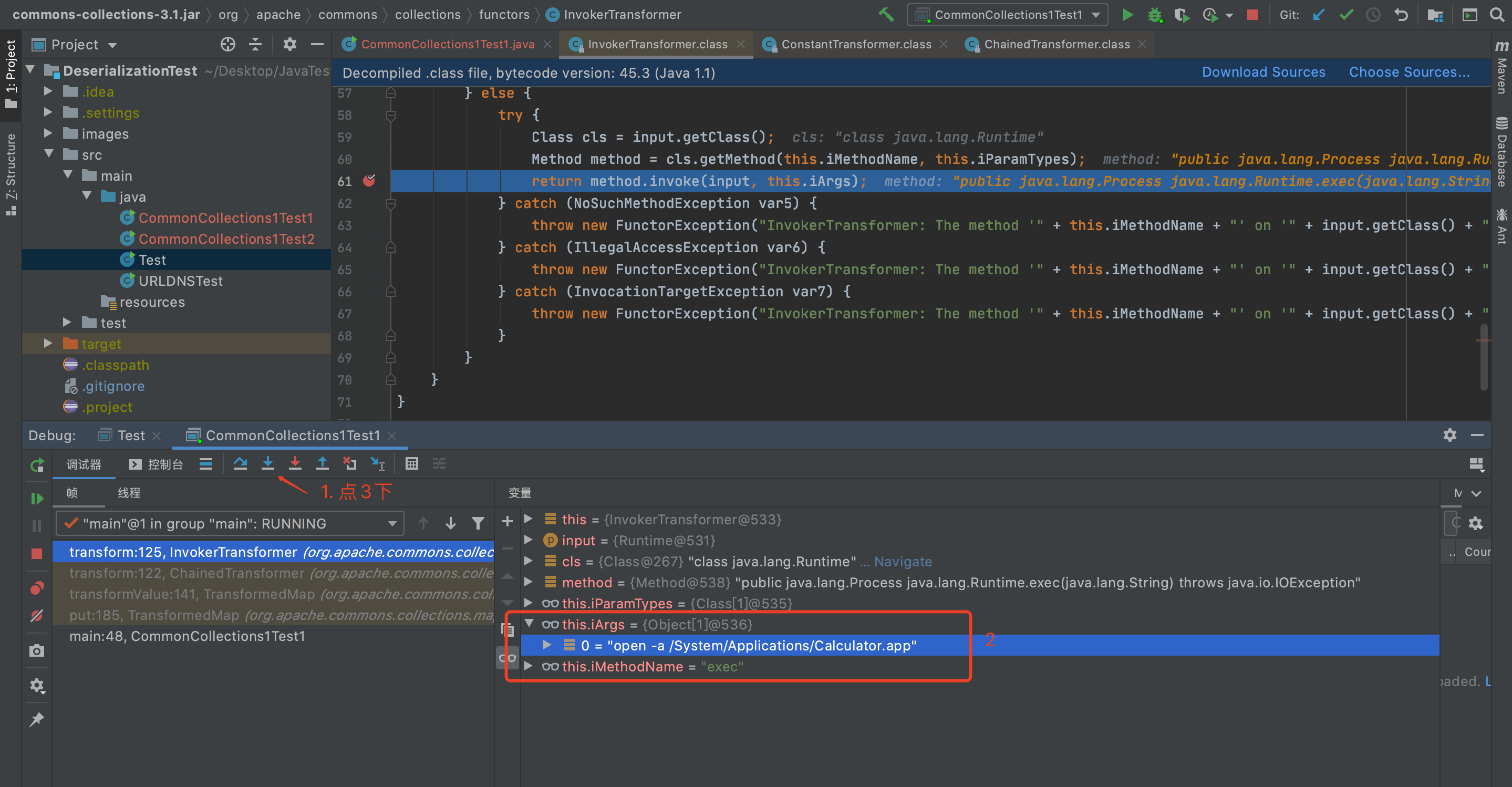Rerun debug session green arrow icon
Viewport: 1512px width, 787px height.
(x=37, y=465)
